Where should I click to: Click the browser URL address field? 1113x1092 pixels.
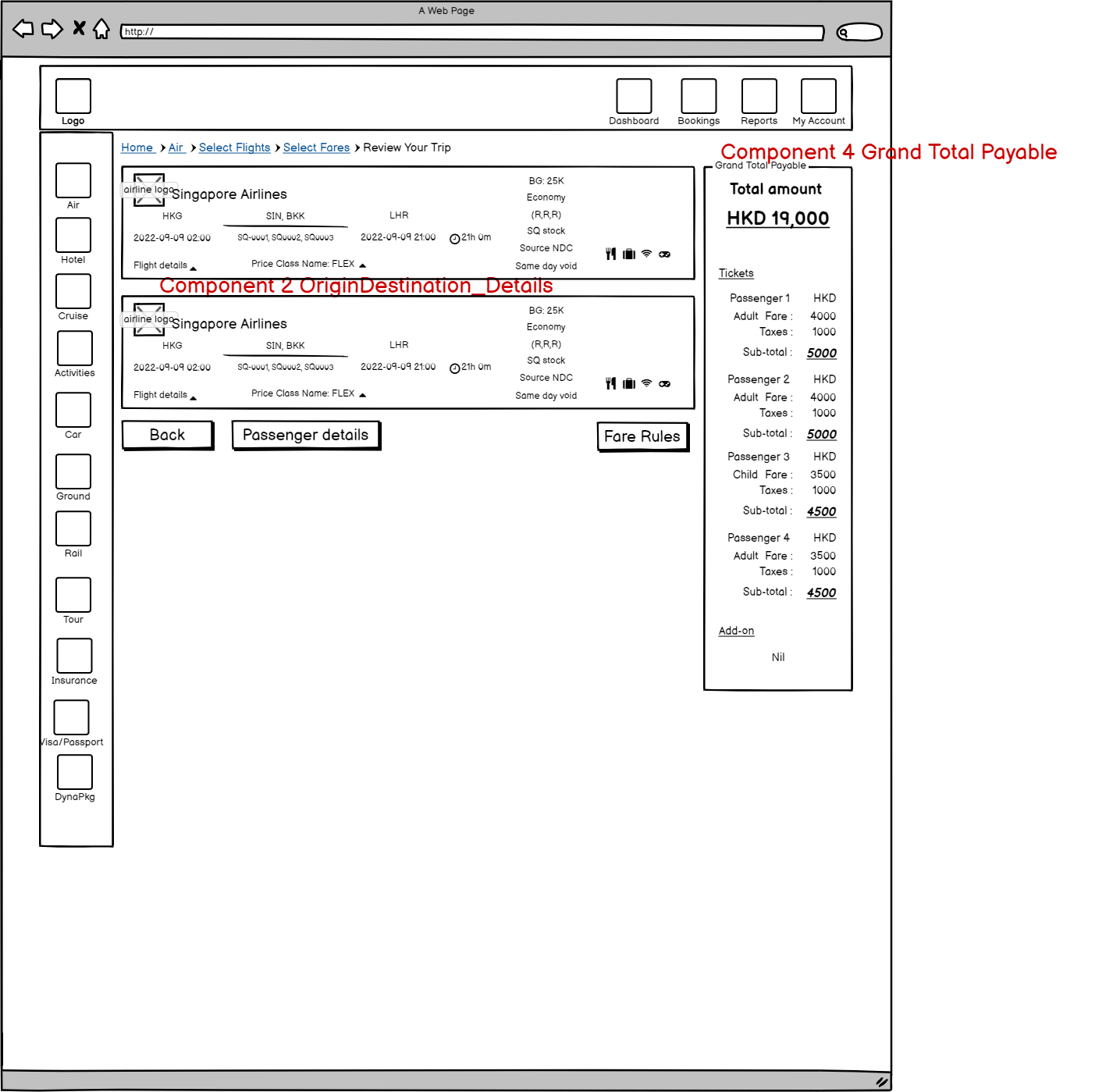tap(472, 32)
